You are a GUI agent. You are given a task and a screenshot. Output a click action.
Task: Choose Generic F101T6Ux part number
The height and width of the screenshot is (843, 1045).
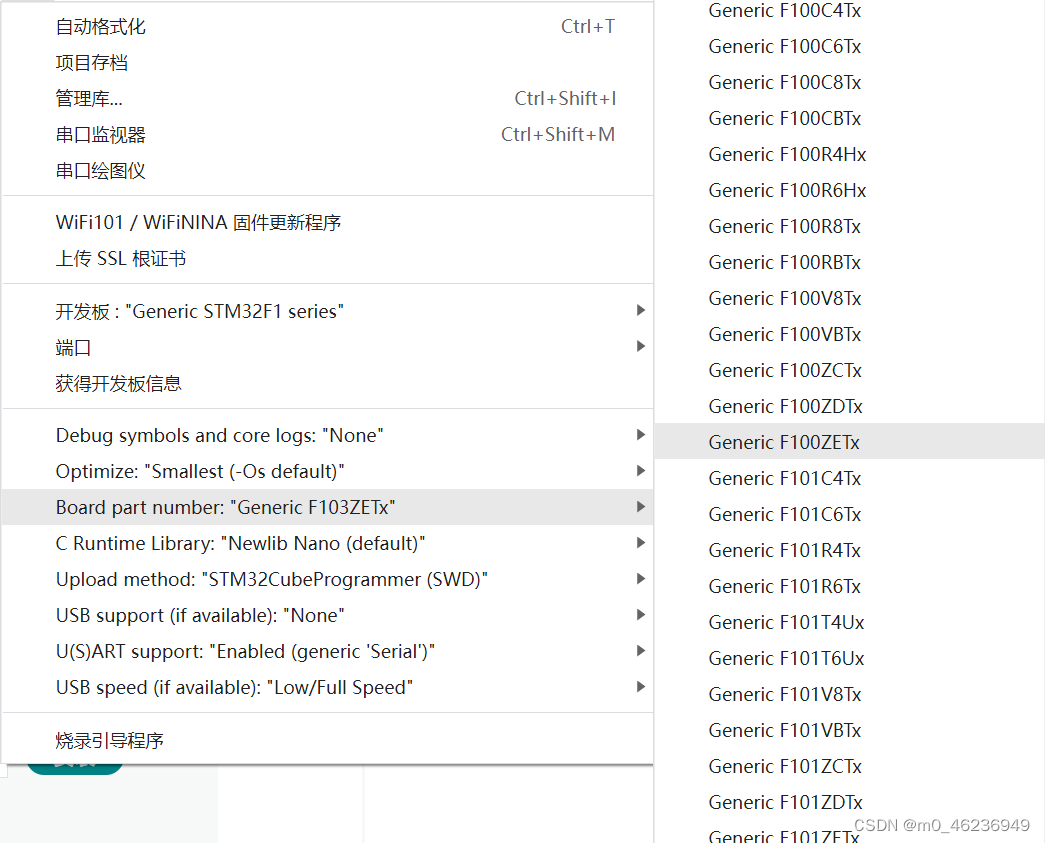point(850,658)
